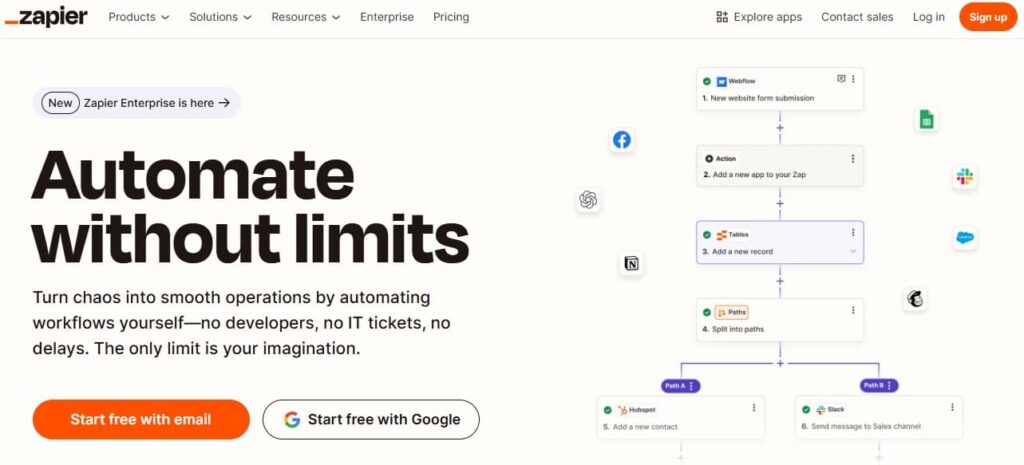Image resolution: width=1024 pixels, height=465 pixels.
Task: Click the comment icon on Webflow step
Action: pyautogui.click(x=841, y=79)
